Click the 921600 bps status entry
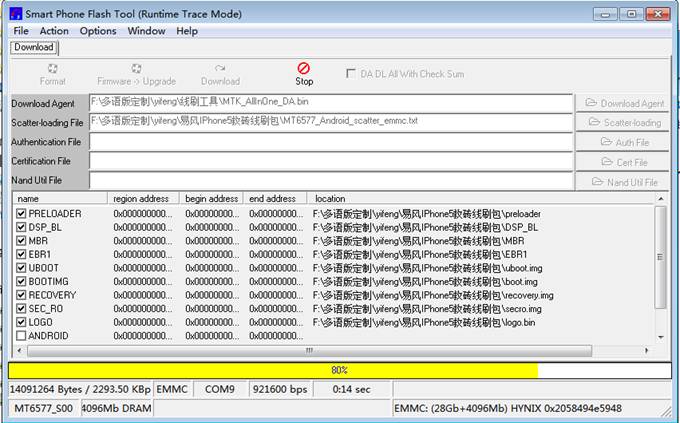Viewport: 680px width, 423px height. [280, 390]
